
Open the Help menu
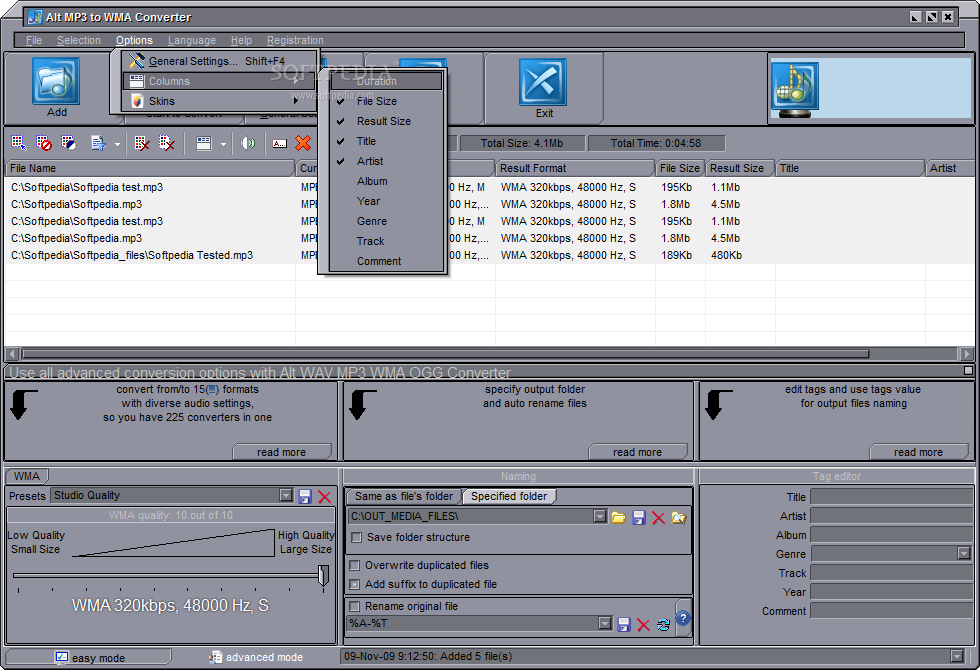point(241,40)
